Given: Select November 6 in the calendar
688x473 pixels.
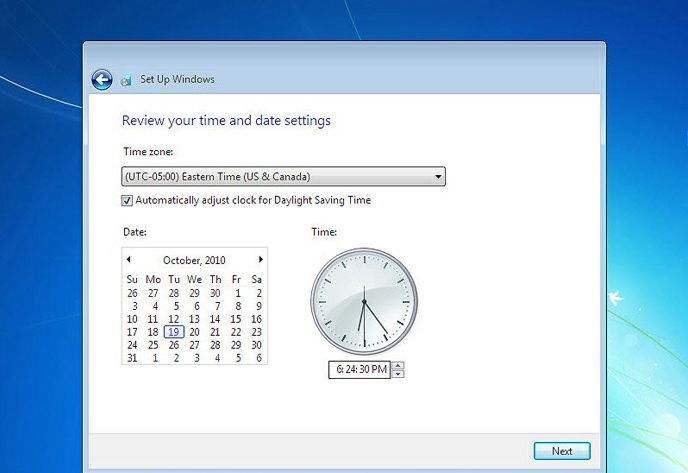Looking at the screenshot, I should coord(259,358).
